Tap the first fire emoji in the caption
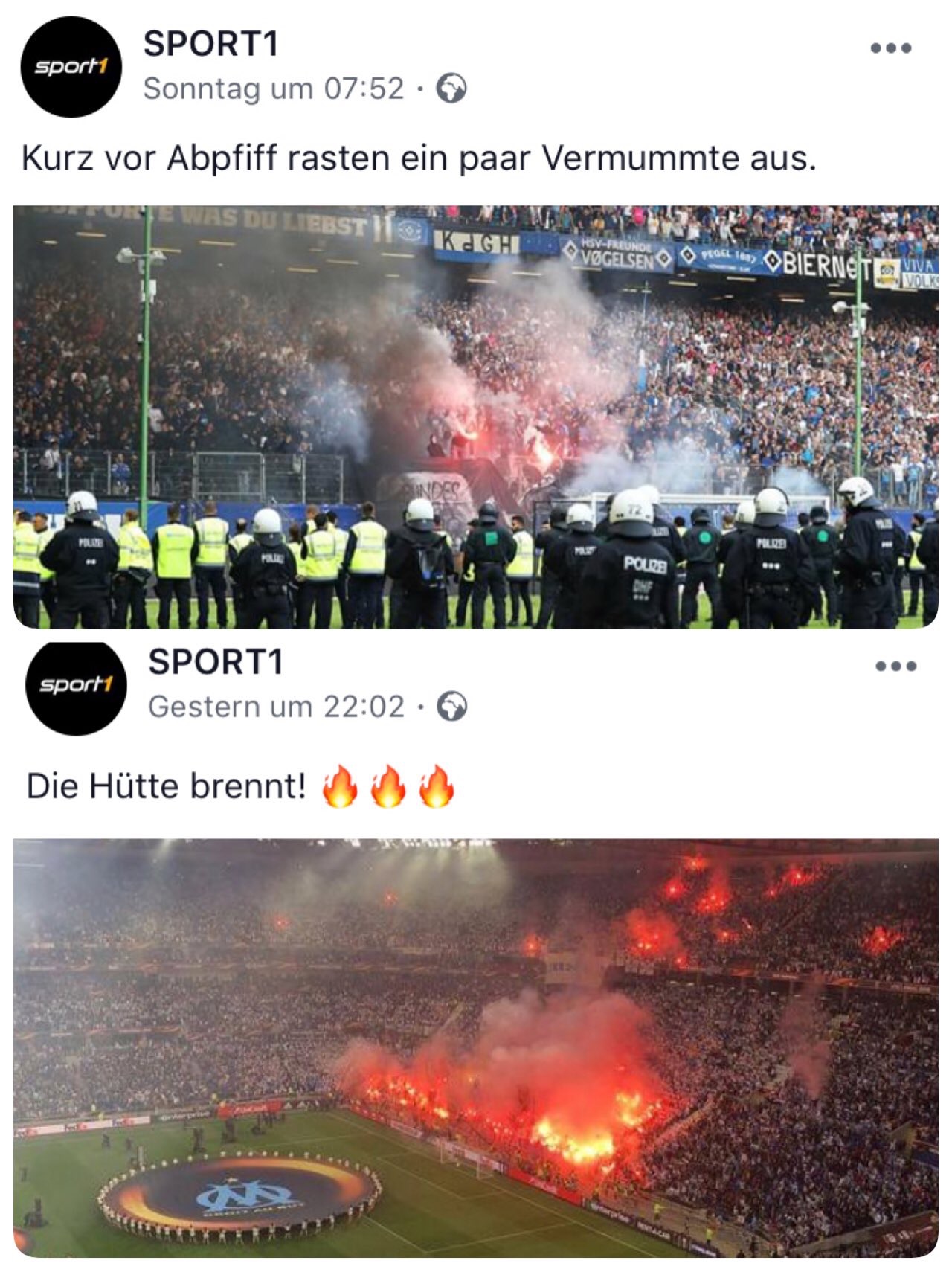This screenshot has height=1272, width=952. pos(340,786)
